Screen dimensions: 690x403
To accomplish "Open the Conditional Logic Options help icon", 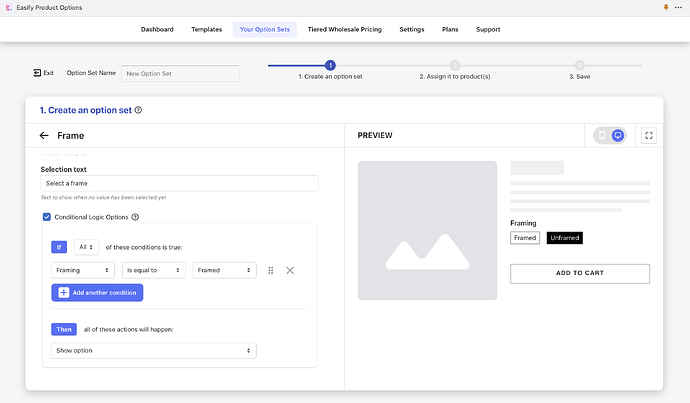I will pyautogui.click(x=135, y=217).
